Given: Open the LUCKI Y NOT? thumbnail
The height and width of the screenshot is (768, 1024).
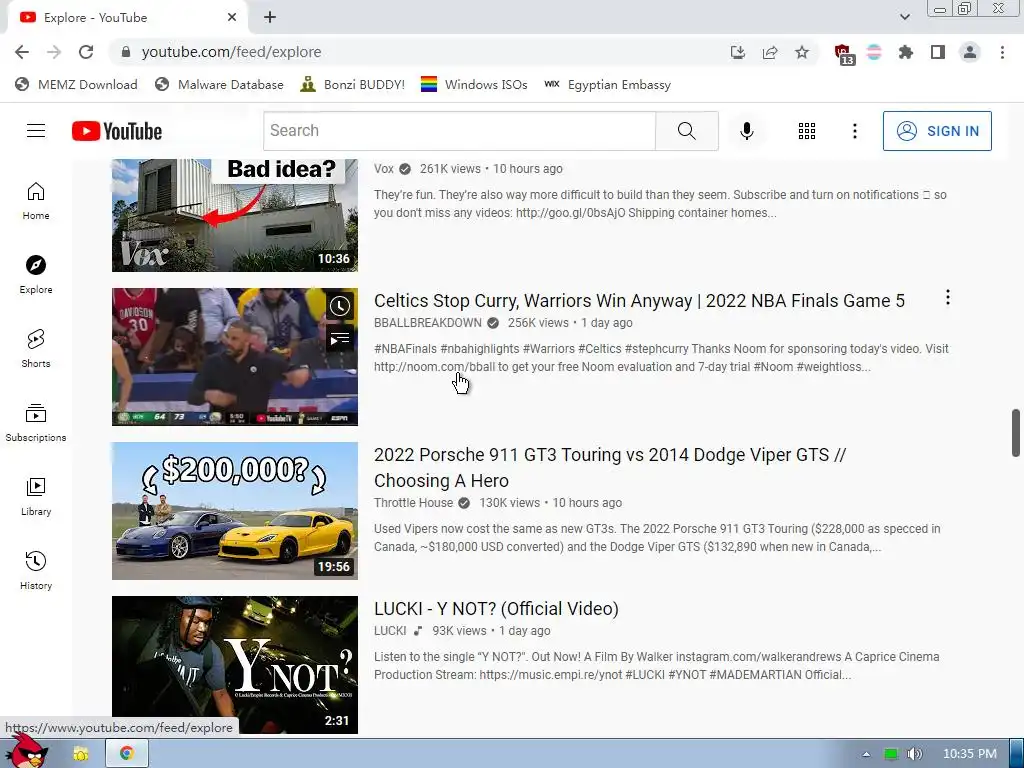Looking at the screenshot, I should point(235,665).
